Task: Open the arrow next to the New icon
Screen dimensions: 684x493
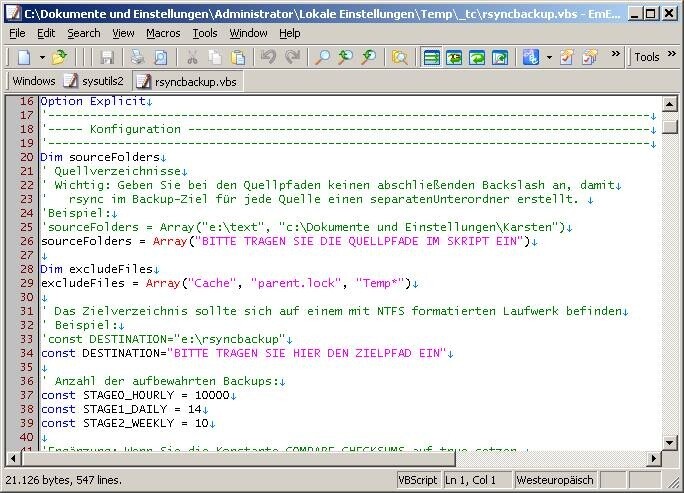Action: pos(42,57)
